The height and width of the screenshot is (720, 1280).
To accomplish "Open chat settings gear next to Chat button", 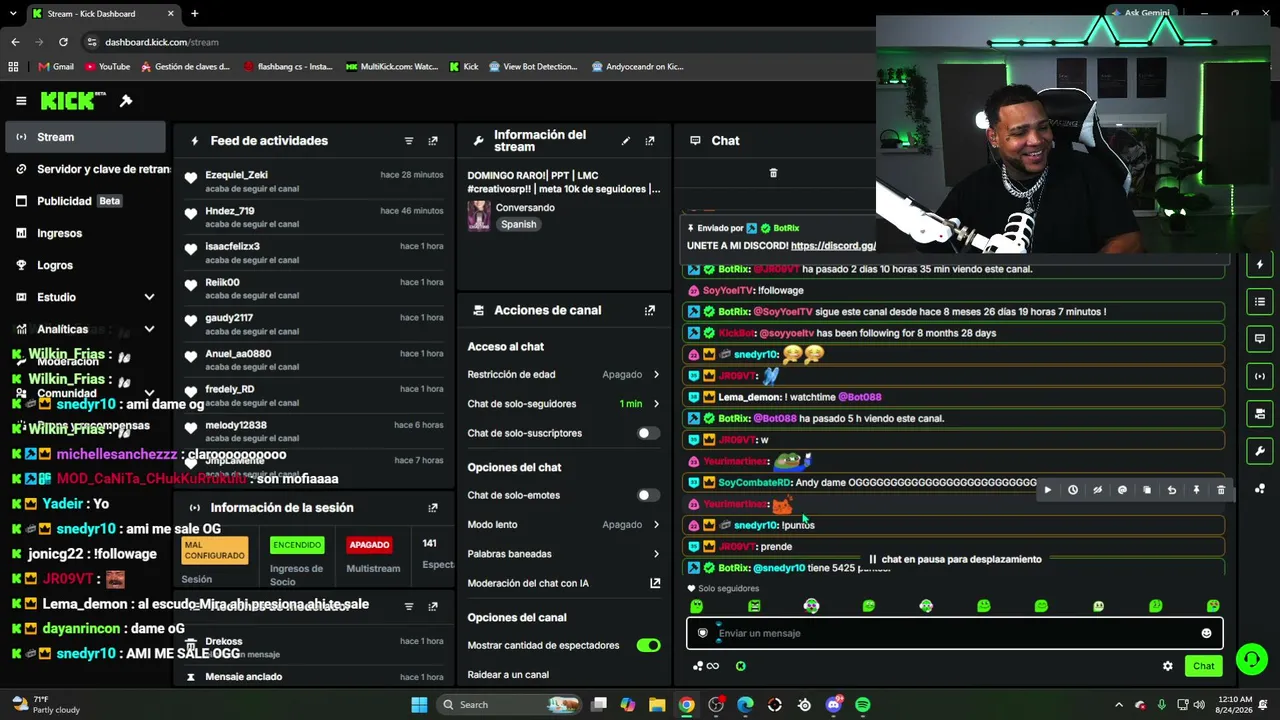I will click(1167, 666).
